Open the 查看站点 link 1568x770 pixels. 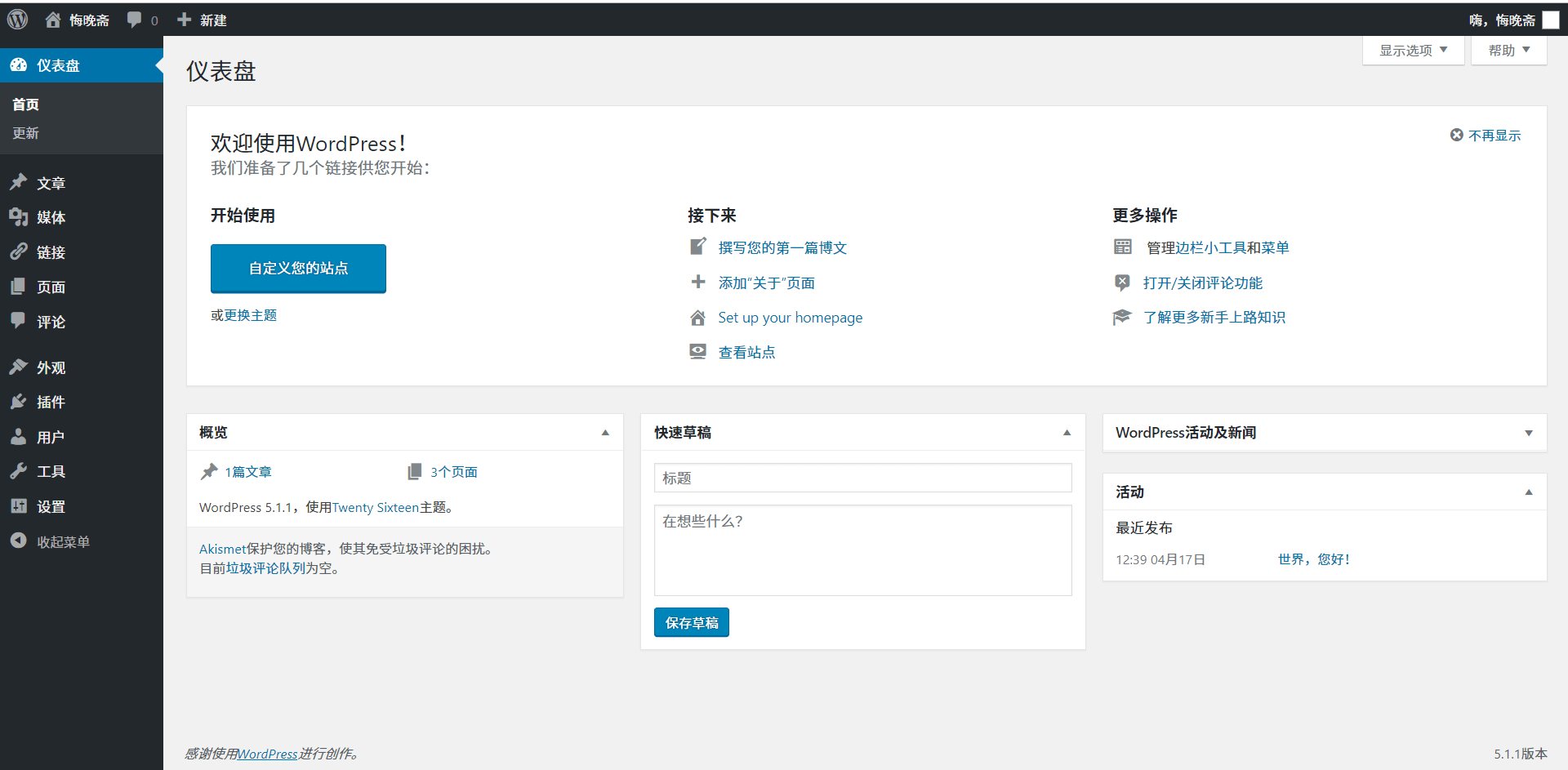point(746,352)
